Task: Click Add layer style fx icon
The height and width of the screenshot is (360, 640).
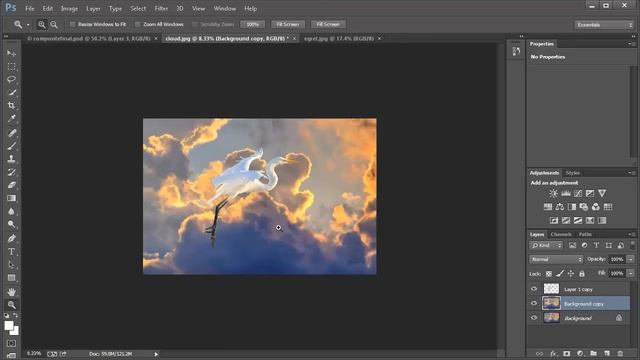Action: (x=553, y=353)
